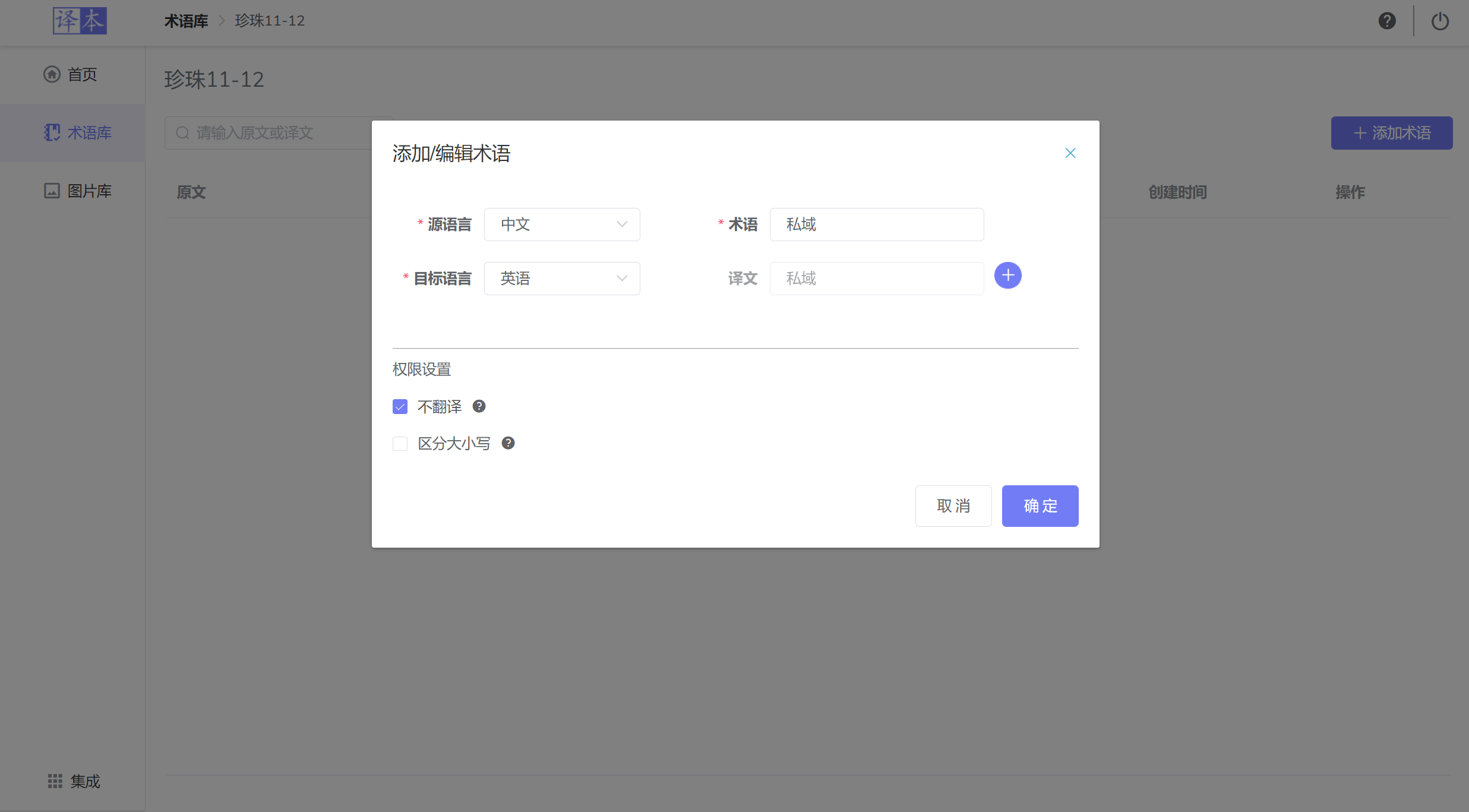
Task: Click the 术语库 breadcrumb link
Action: tap(187, 21)
